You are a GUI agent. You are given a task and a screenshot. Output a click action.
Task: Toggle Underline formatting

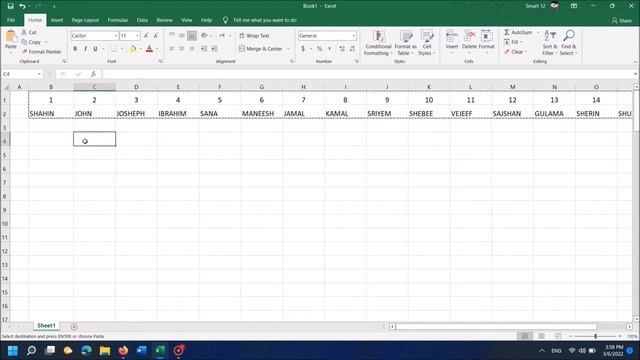tap(95, 49)
